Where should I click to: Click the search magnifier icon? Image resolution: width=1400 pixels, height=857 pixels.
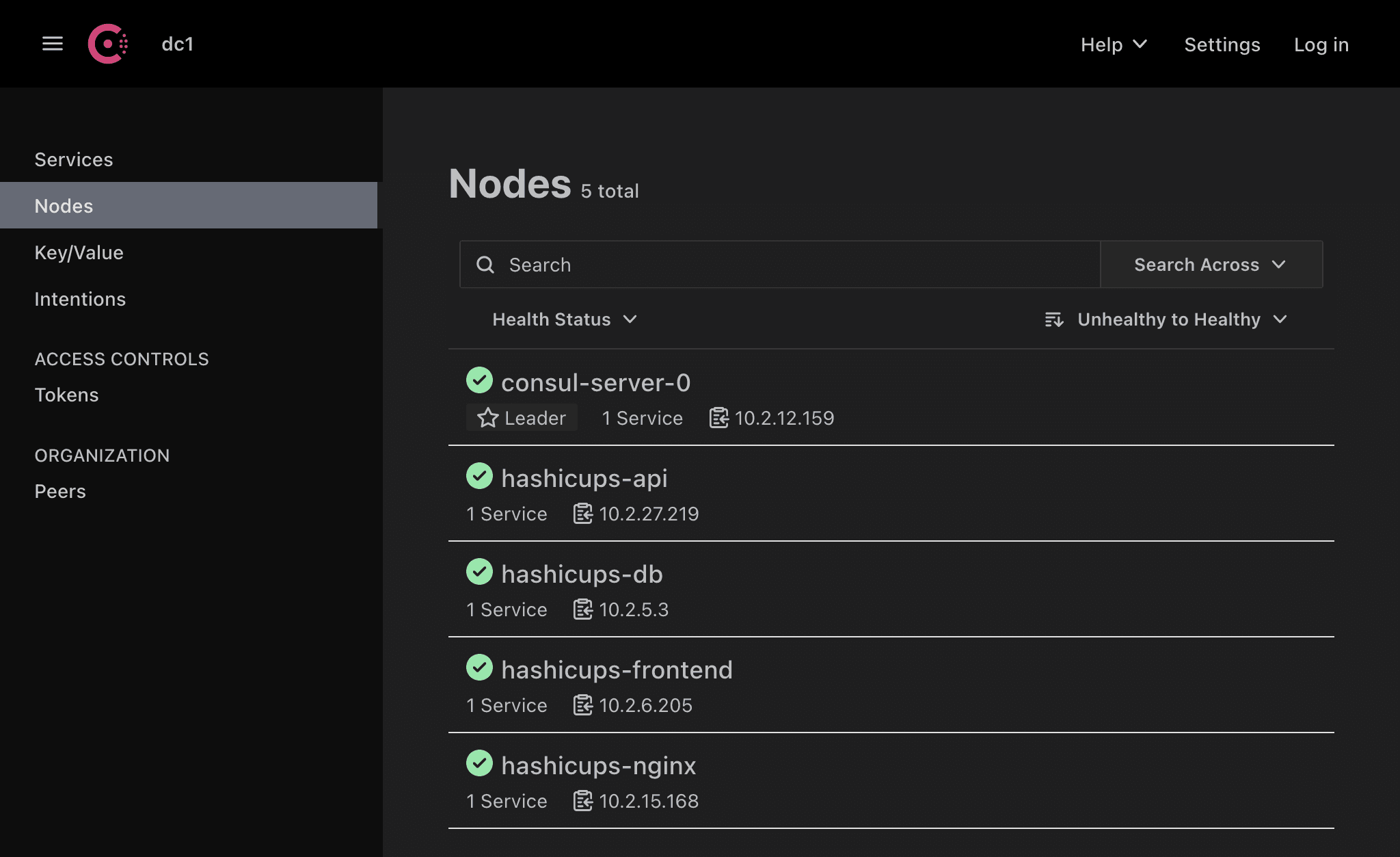pyautogui.click(x=485, y=264)
